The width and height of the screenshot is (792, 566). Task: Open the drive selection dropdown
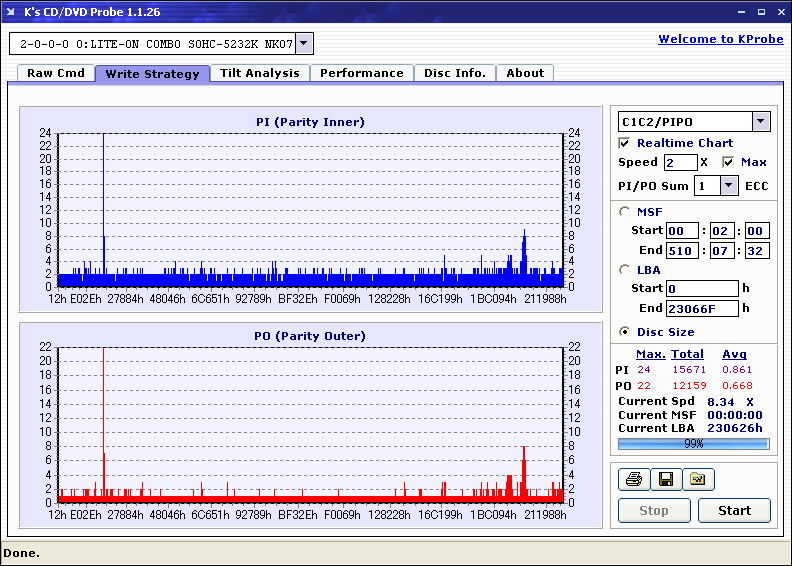304,44
